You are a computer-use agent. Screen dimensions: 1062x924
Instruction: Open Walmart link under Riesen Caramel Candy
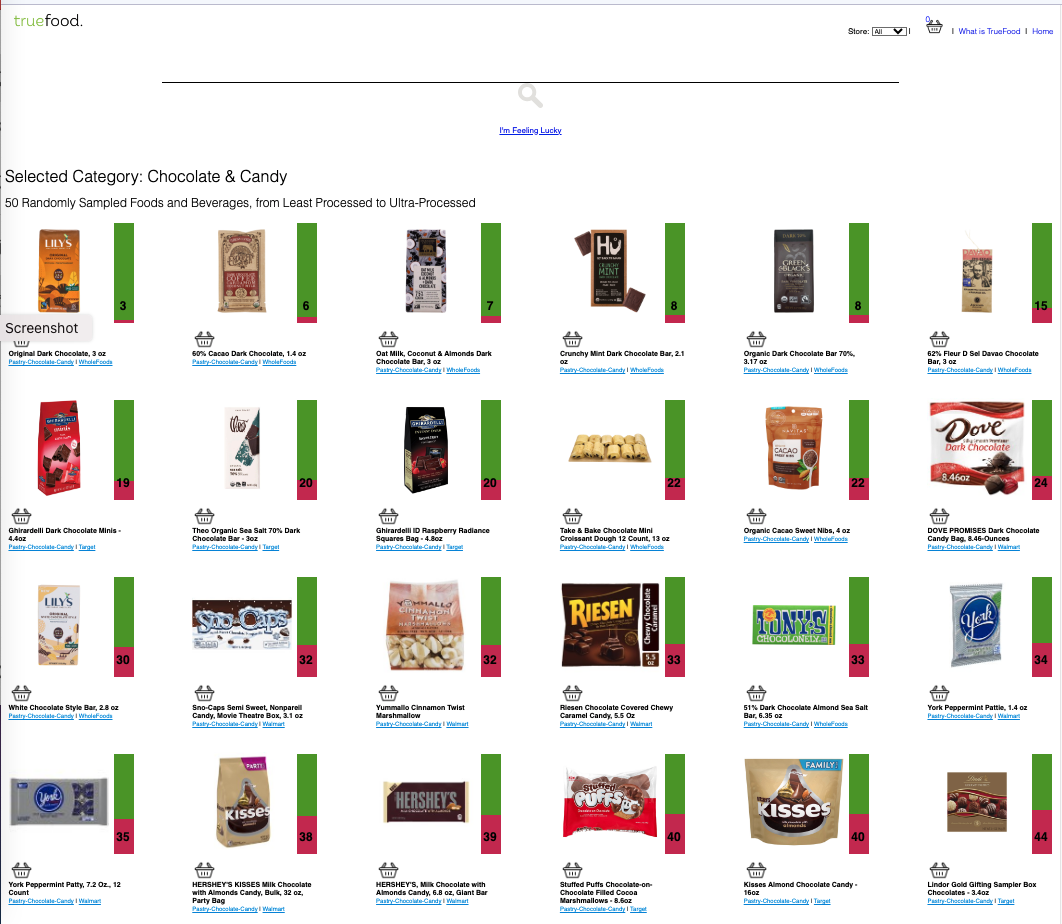point(641,724)
